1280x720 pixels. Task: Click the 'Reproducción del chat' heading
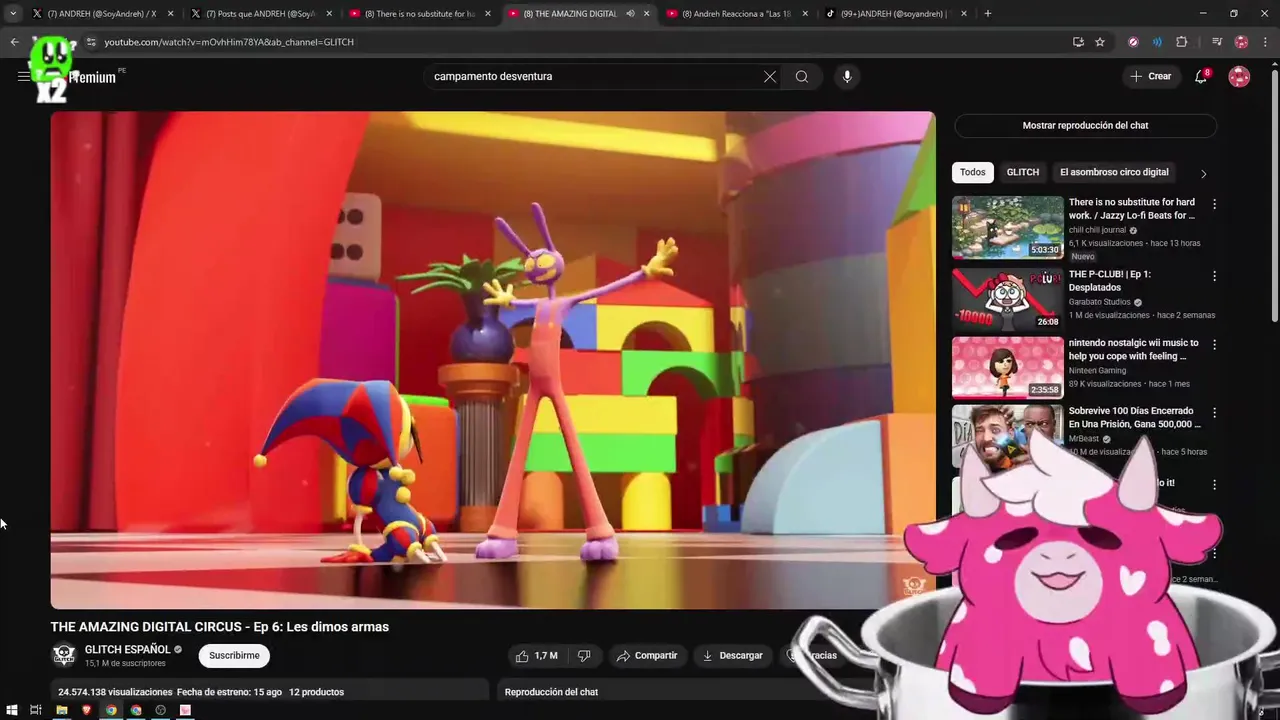click(551, 692)
